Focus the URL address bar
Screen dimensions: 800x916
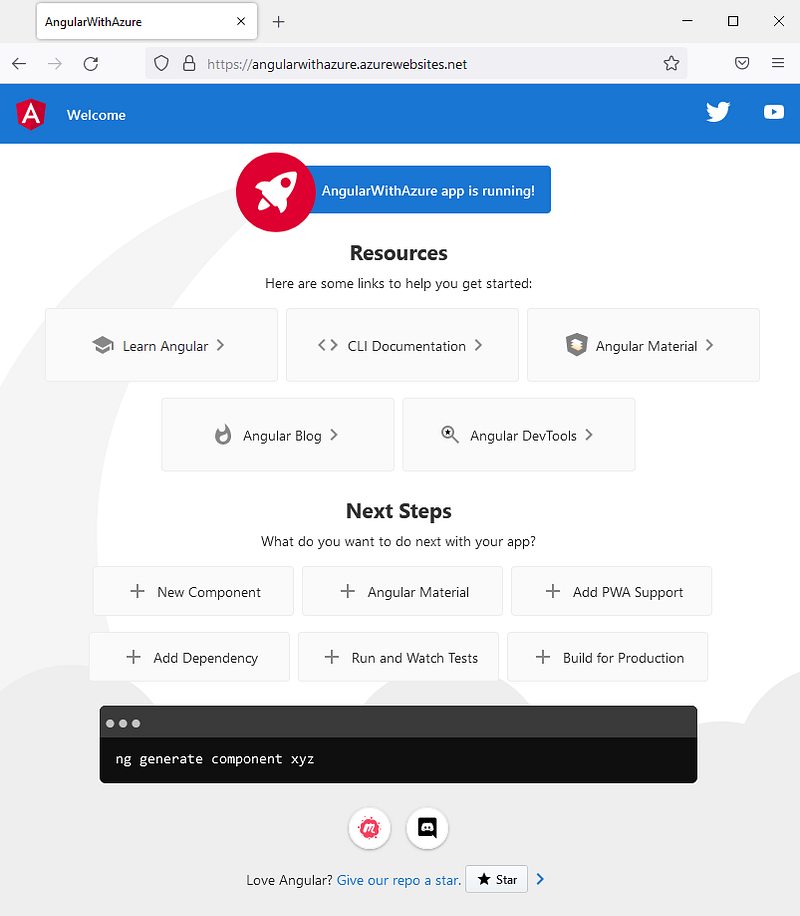coord(415,64)
